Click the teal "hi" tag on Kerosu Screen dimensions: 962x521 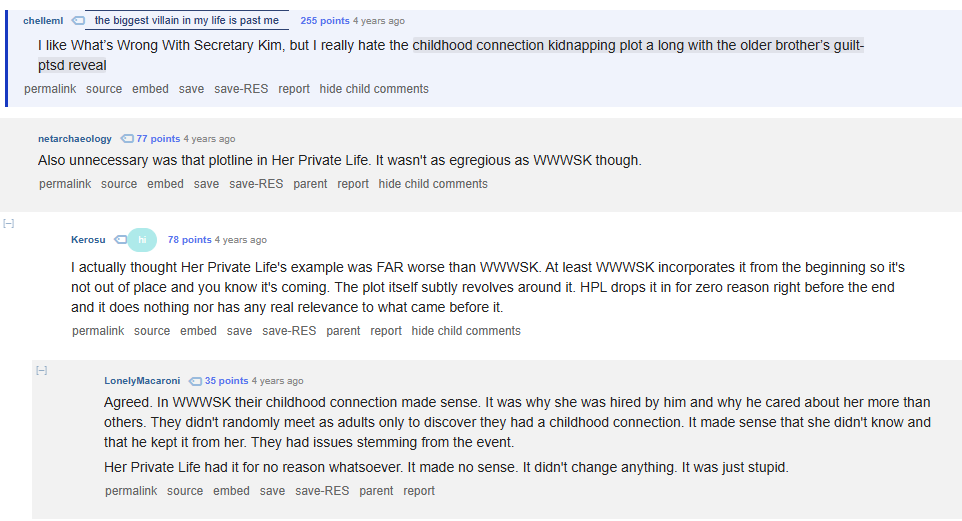point(142,240)
